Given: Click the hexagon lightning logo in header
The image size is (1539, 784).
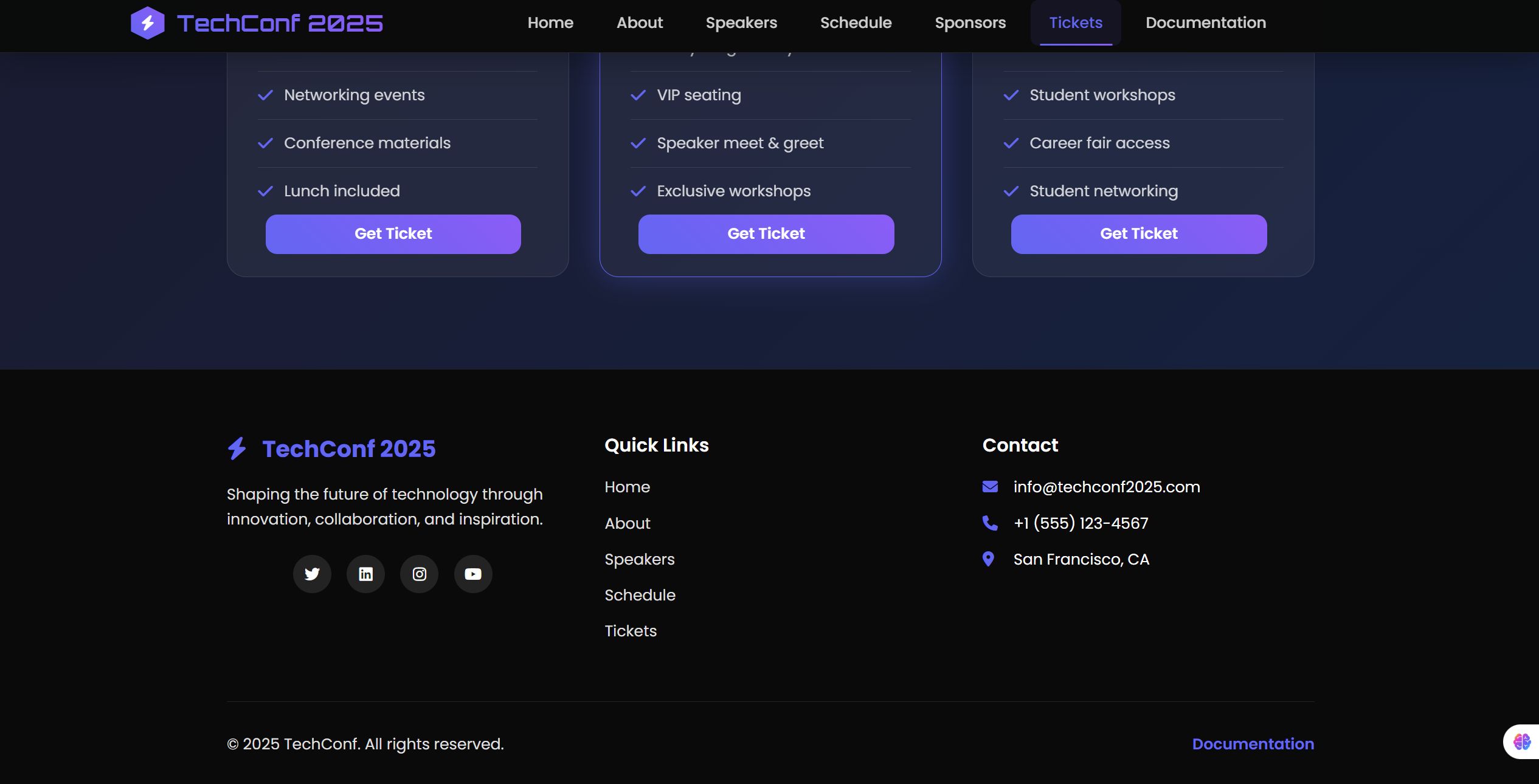Looking at the screenshot, I should point(147,23).
